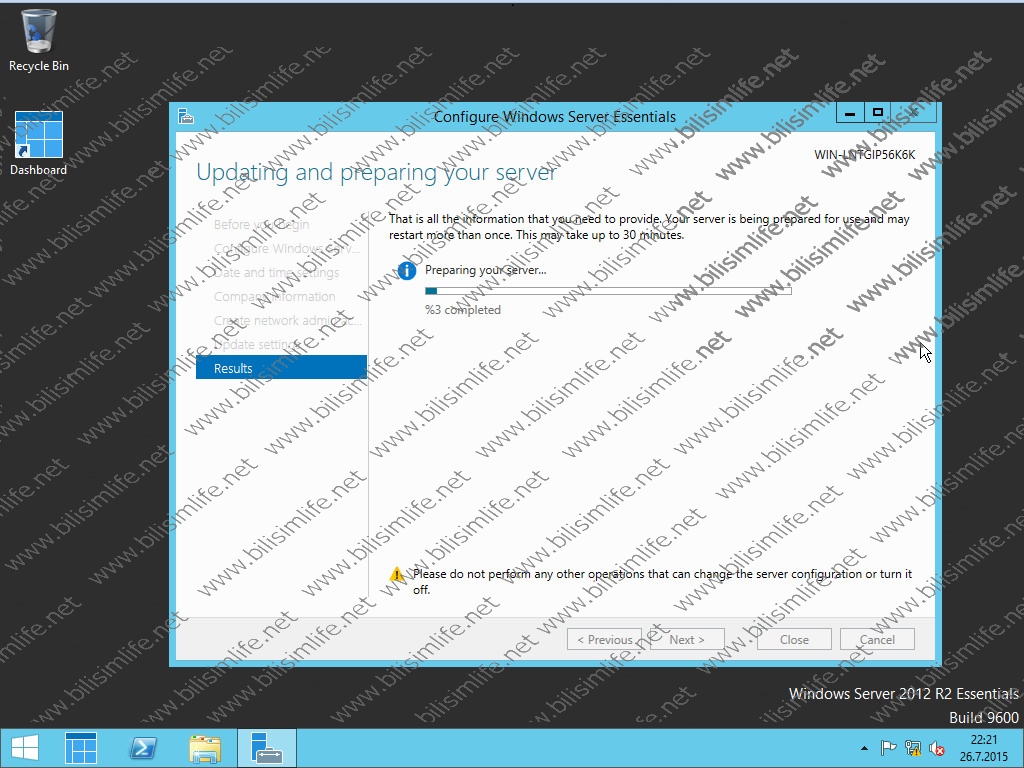Open the Recycle Bin desktop icon
Screen dimensions: 1024x768
tap(39, 40)
